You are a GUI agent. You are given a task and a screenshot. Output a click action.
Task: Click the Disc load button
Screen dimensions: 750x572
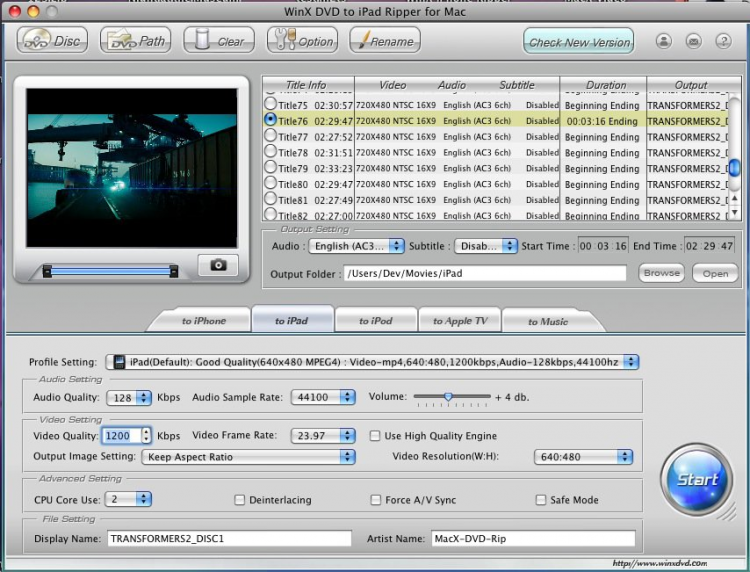(x=52, y=41)
